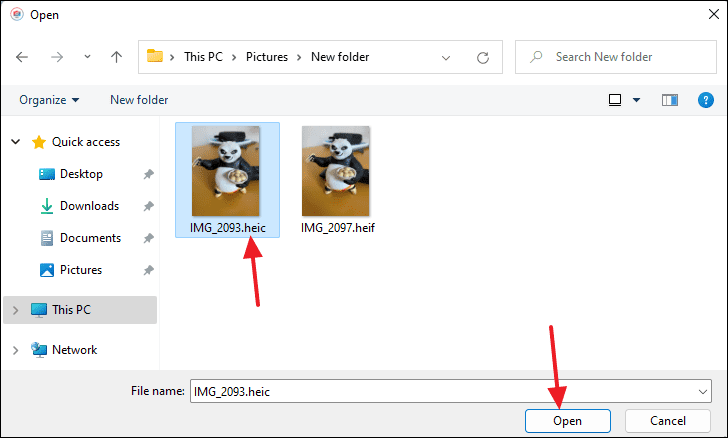Go back with the left arrow
Image resolution: width=728 pixels, height=438 pixels.
click(22, 57)
